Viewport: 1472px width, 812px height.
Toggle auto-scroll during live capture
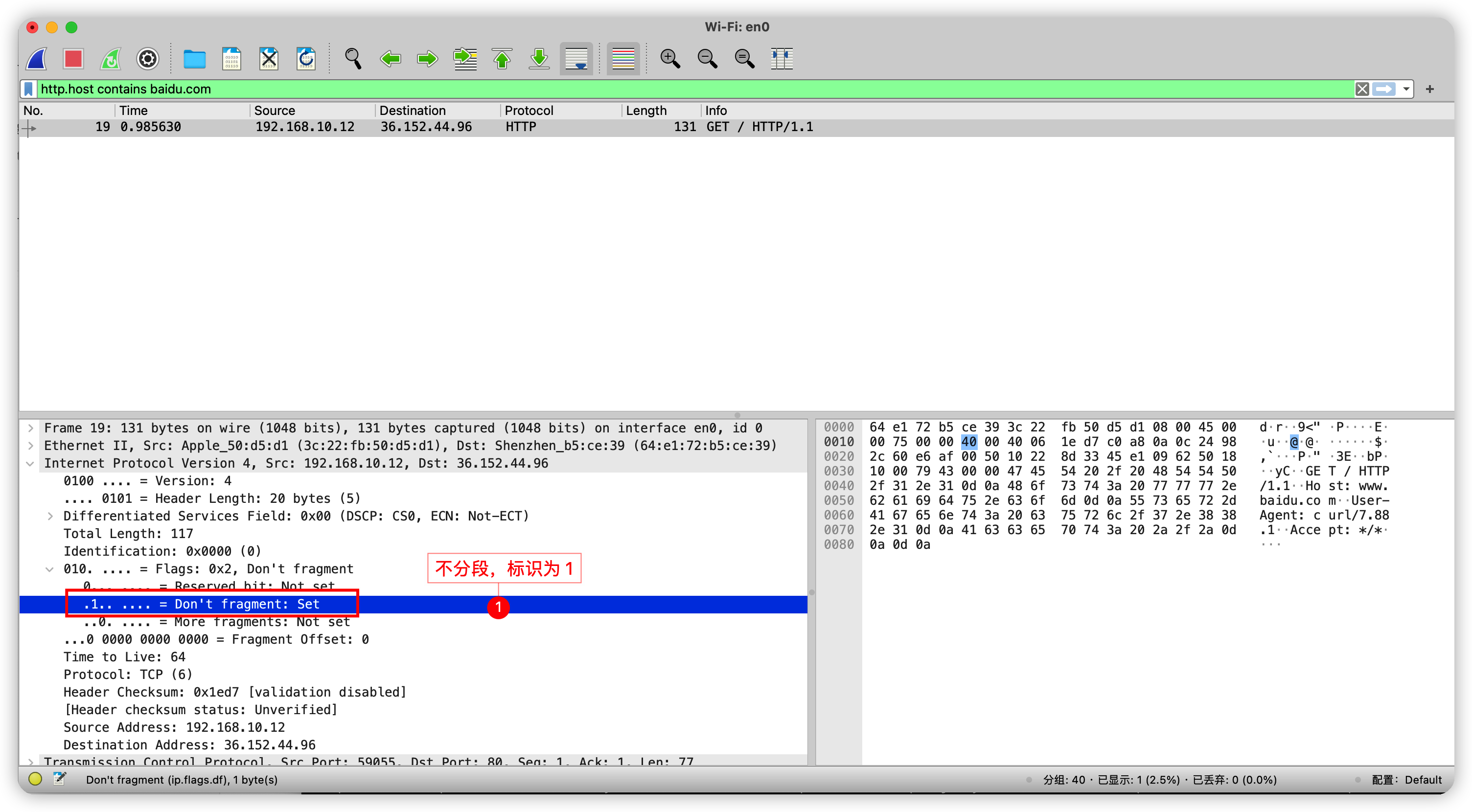[576, 59]
